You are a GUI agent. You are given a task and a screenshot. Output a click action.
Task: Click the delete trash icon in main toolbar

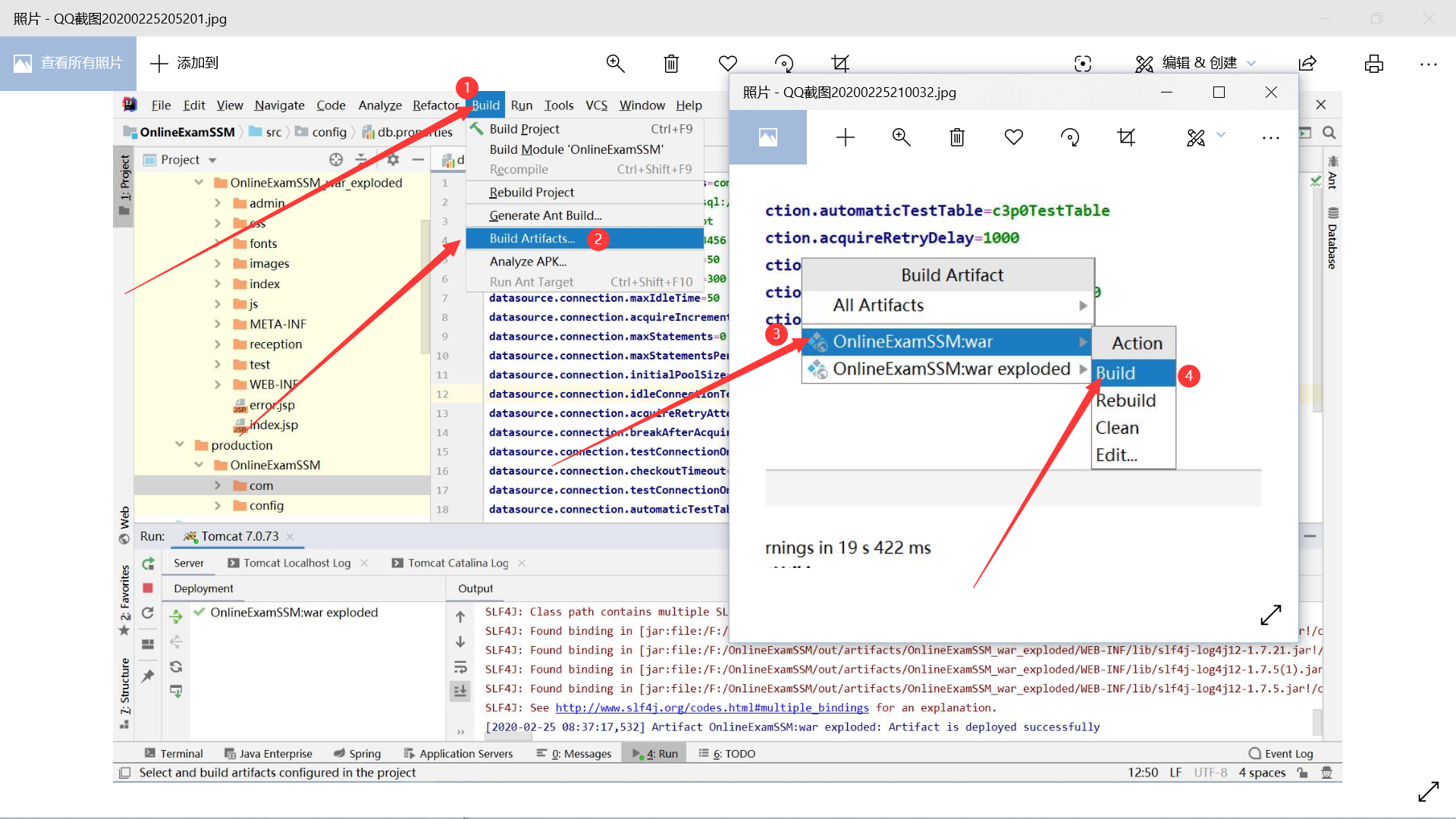pyautogui.click(x=671, y=64)
